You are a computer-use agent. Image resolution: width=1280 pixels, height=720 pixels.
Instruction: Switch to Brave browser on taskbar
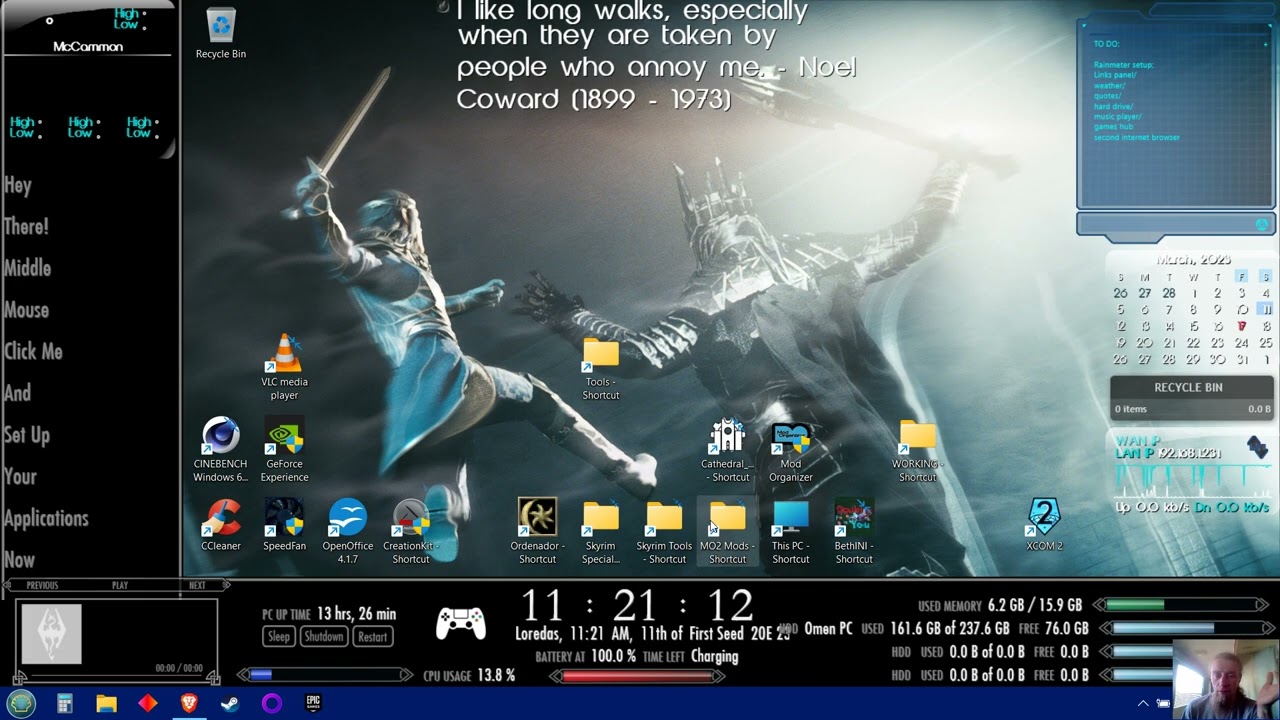pos(189,703)
